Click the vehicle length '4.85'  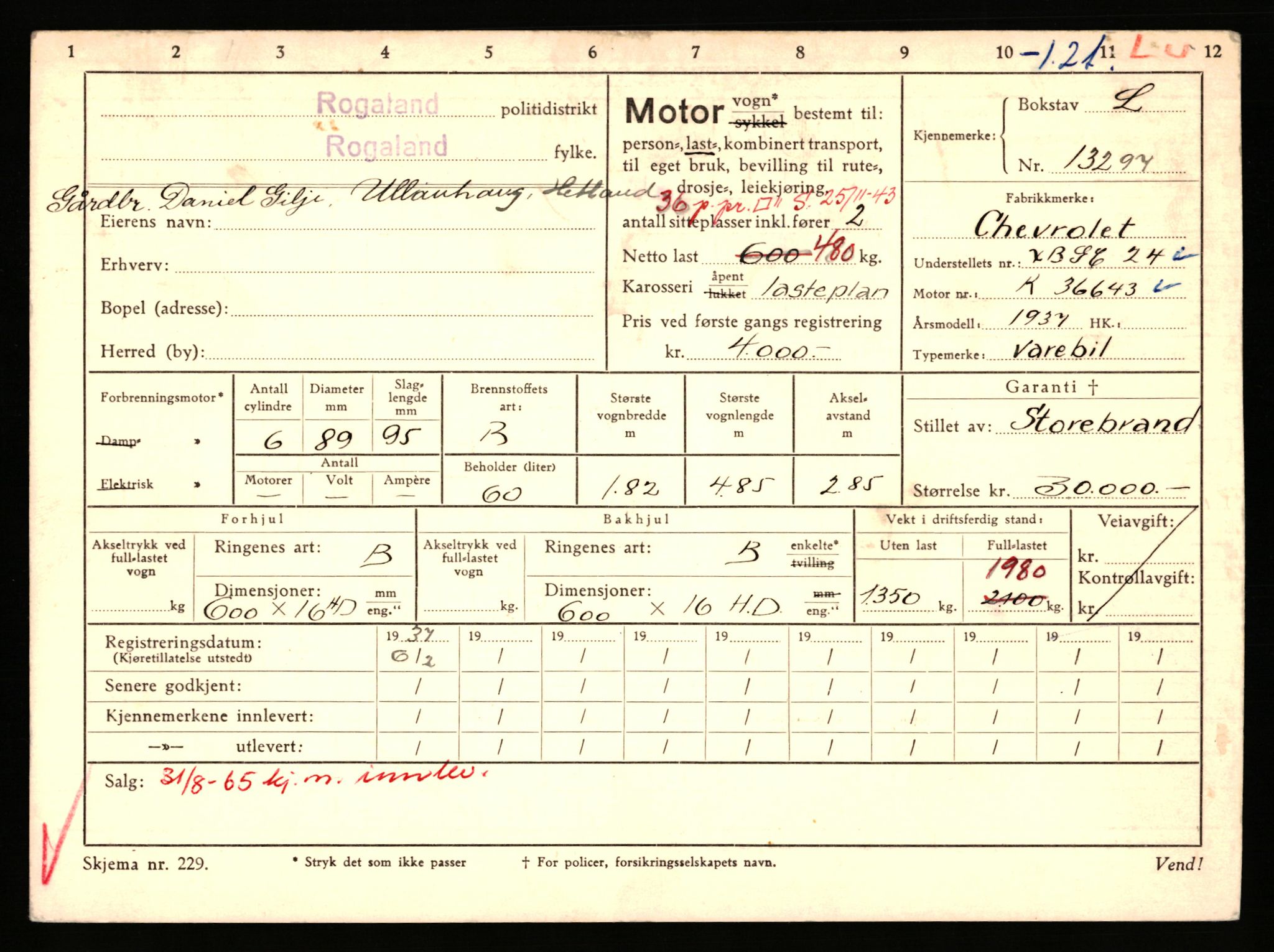742,485
